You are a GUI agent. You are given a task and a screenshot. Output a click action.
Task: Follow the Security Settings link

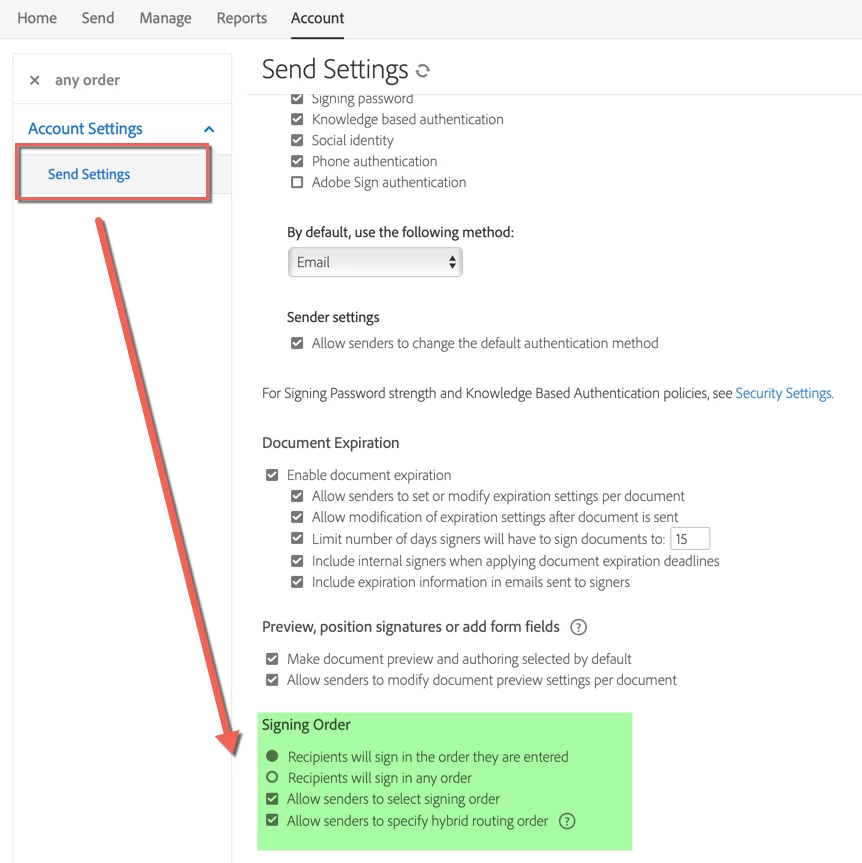pos(784,394)
